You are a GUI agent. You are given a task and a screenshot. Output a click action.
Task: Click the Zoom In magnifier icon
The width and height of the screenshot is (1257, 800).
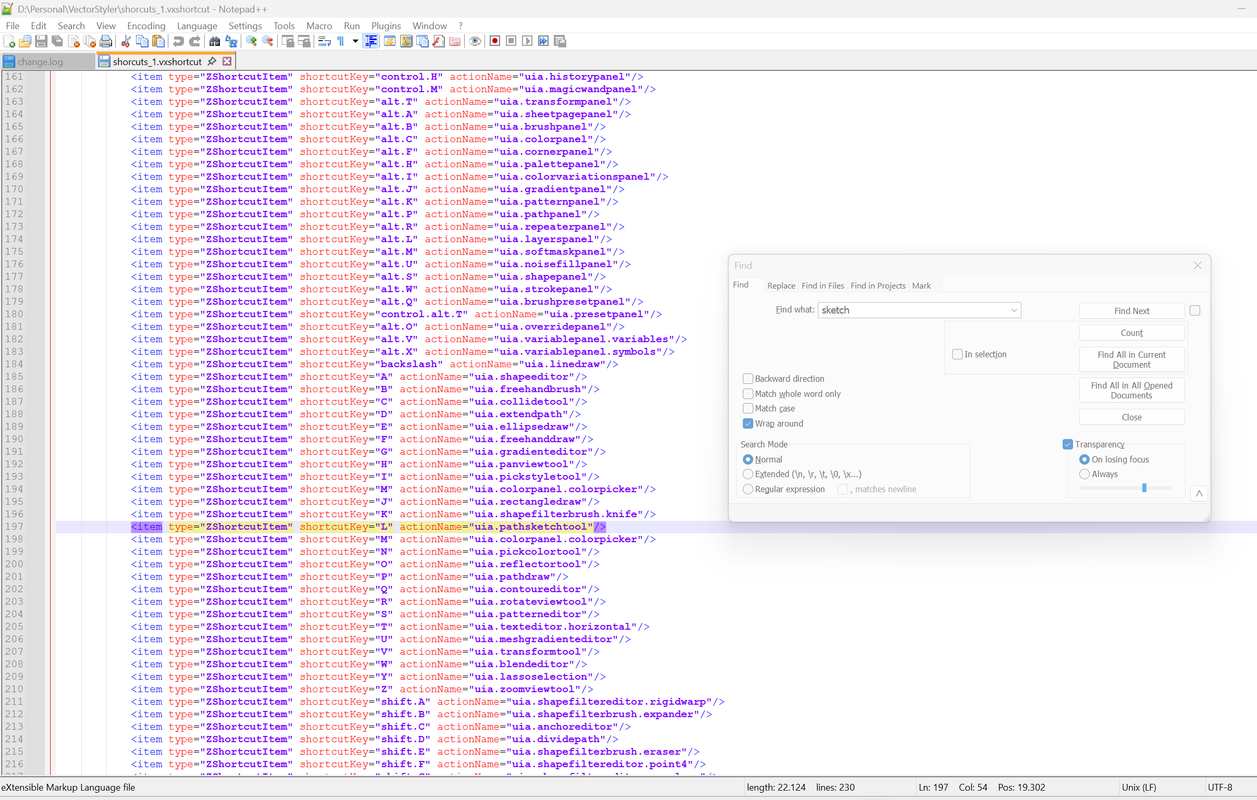[251, 41]
